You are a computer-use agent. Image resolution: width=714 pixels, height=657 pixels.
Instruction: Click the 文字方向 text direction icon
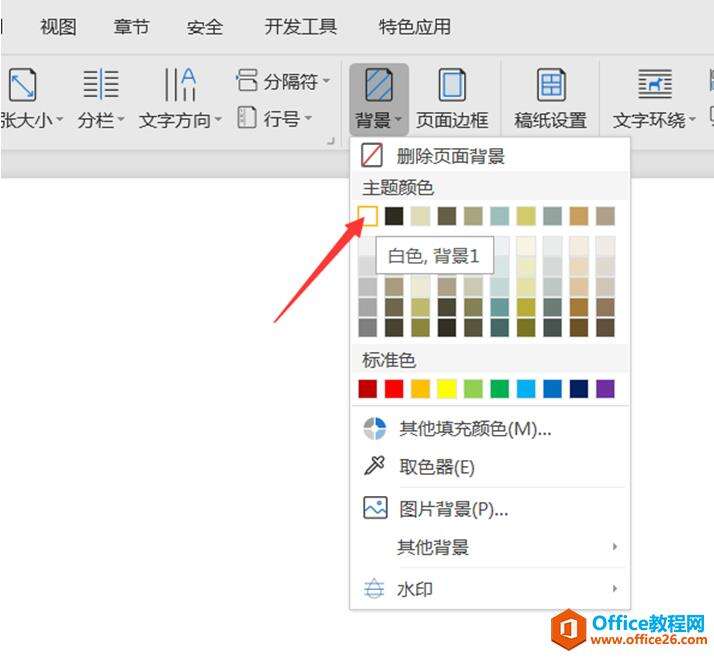pyautogui.click(x=180, y=84)
